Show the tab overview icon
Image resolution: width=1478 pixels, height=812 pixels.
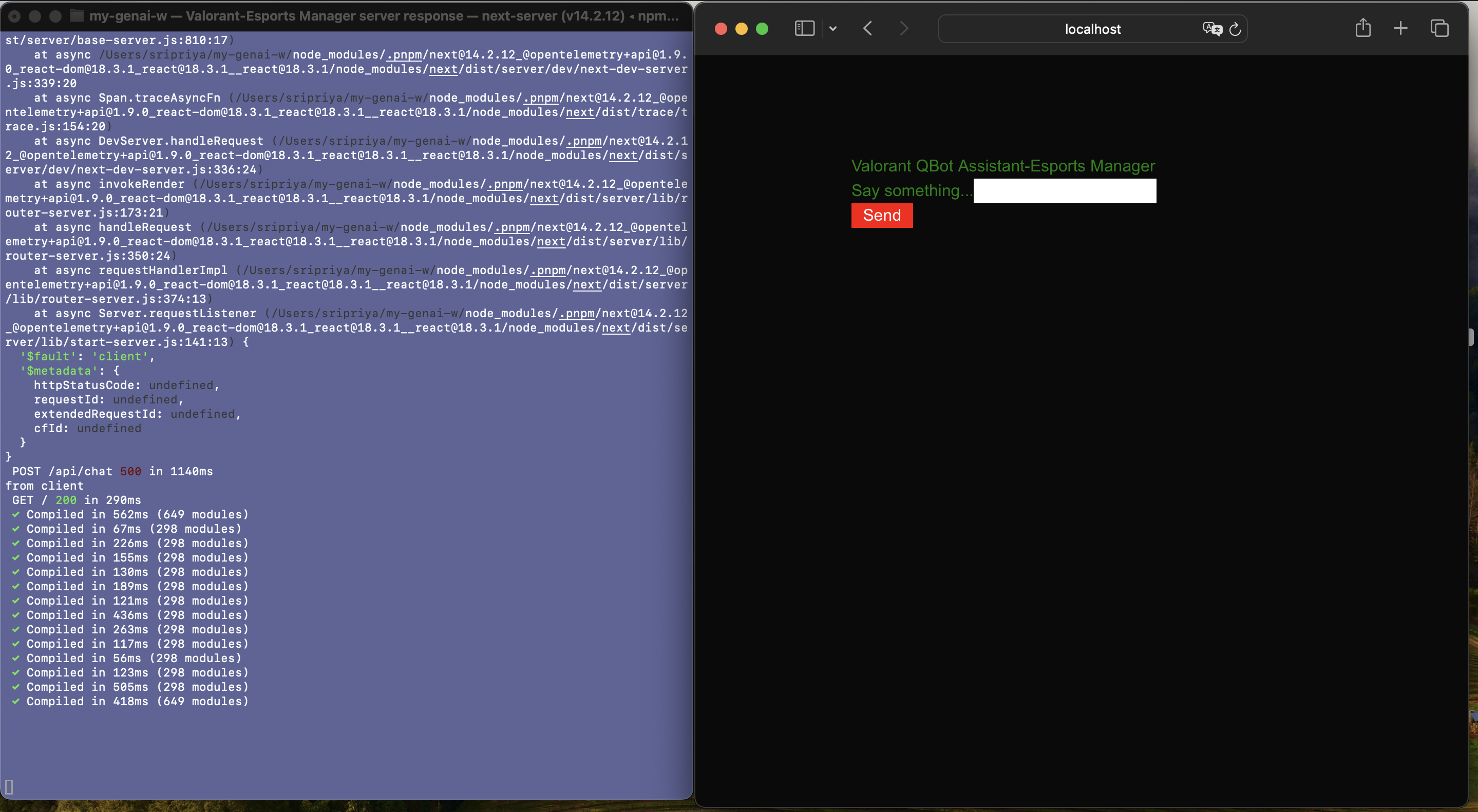pyautogui.click(x=1439, y=28)
